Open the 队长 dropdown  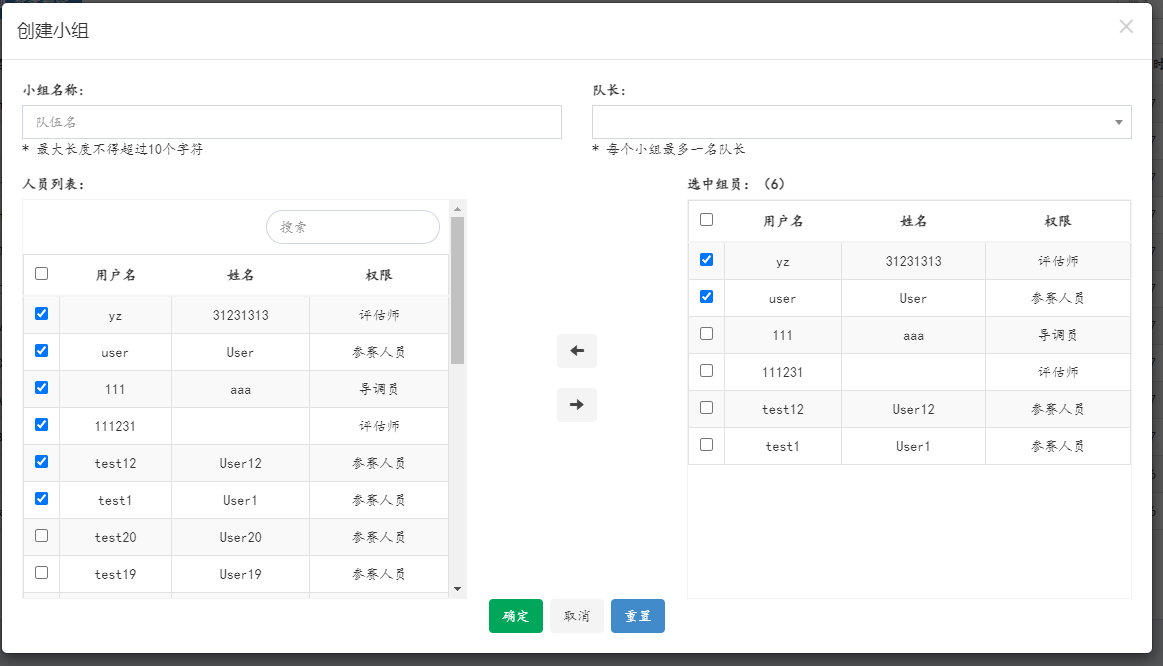tap(861, 122)
